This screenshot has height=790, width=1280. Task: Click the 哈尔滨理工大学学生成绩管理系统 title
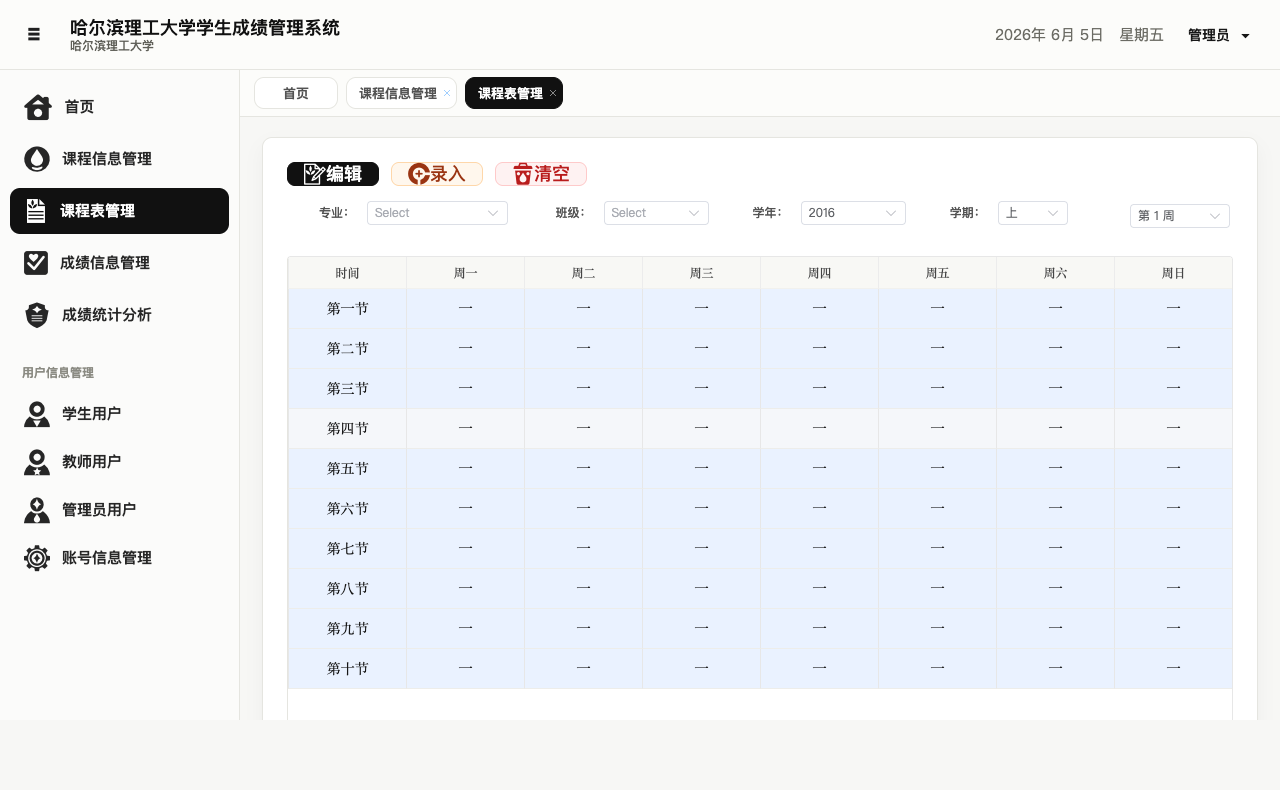(205, 28)
